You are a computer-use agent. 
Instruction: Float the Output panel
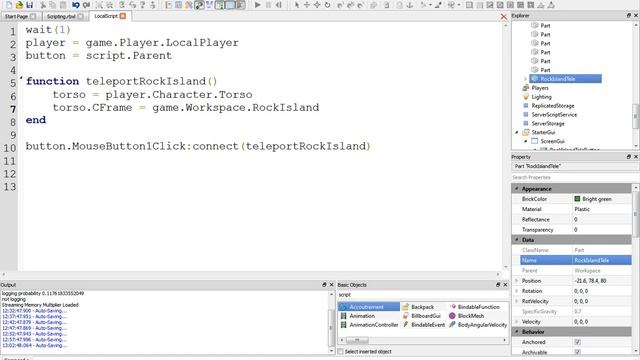point(324,284)
